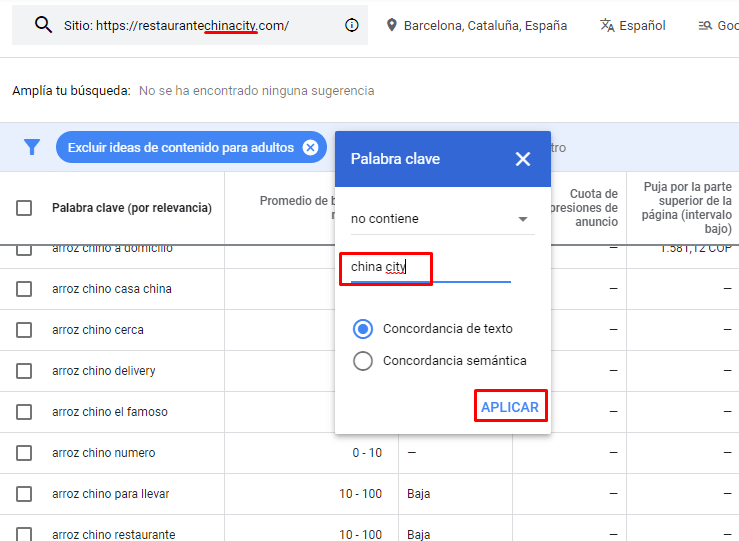Screen dimensions: 739x541
Task: Click the language translate icon
Action: [x=607, y=25]
